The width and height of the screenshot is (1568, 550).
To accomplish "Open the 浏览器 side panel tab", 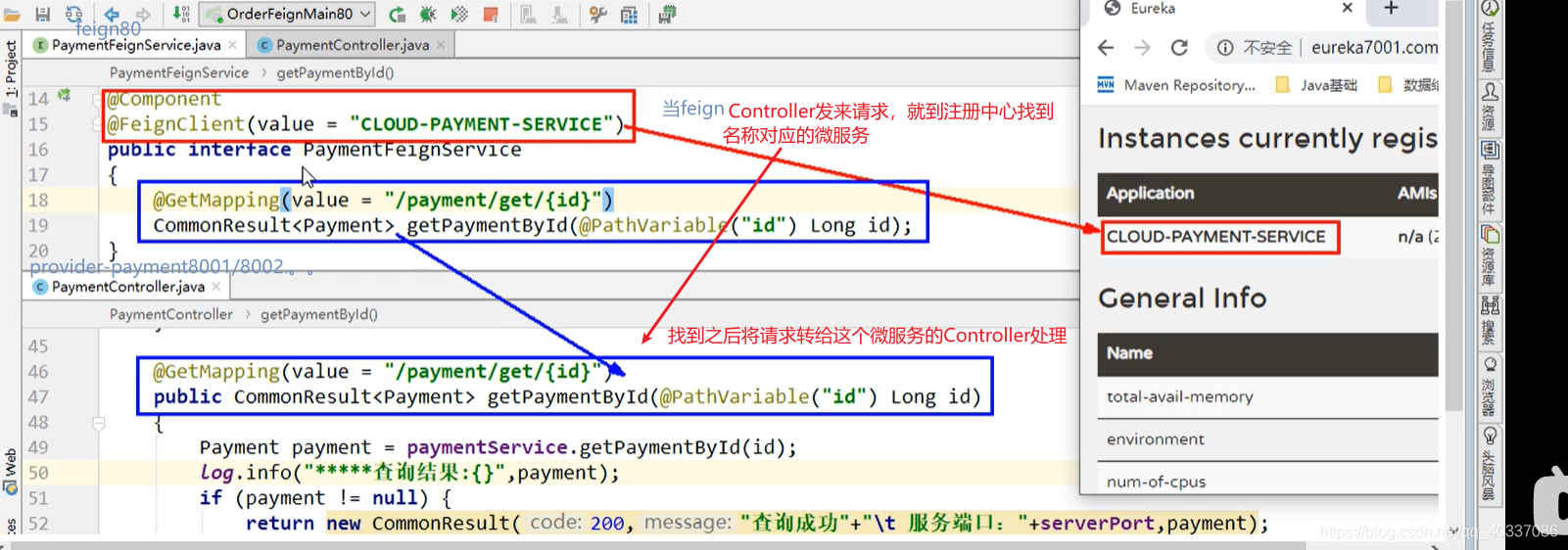I will tap(1490, 386).
